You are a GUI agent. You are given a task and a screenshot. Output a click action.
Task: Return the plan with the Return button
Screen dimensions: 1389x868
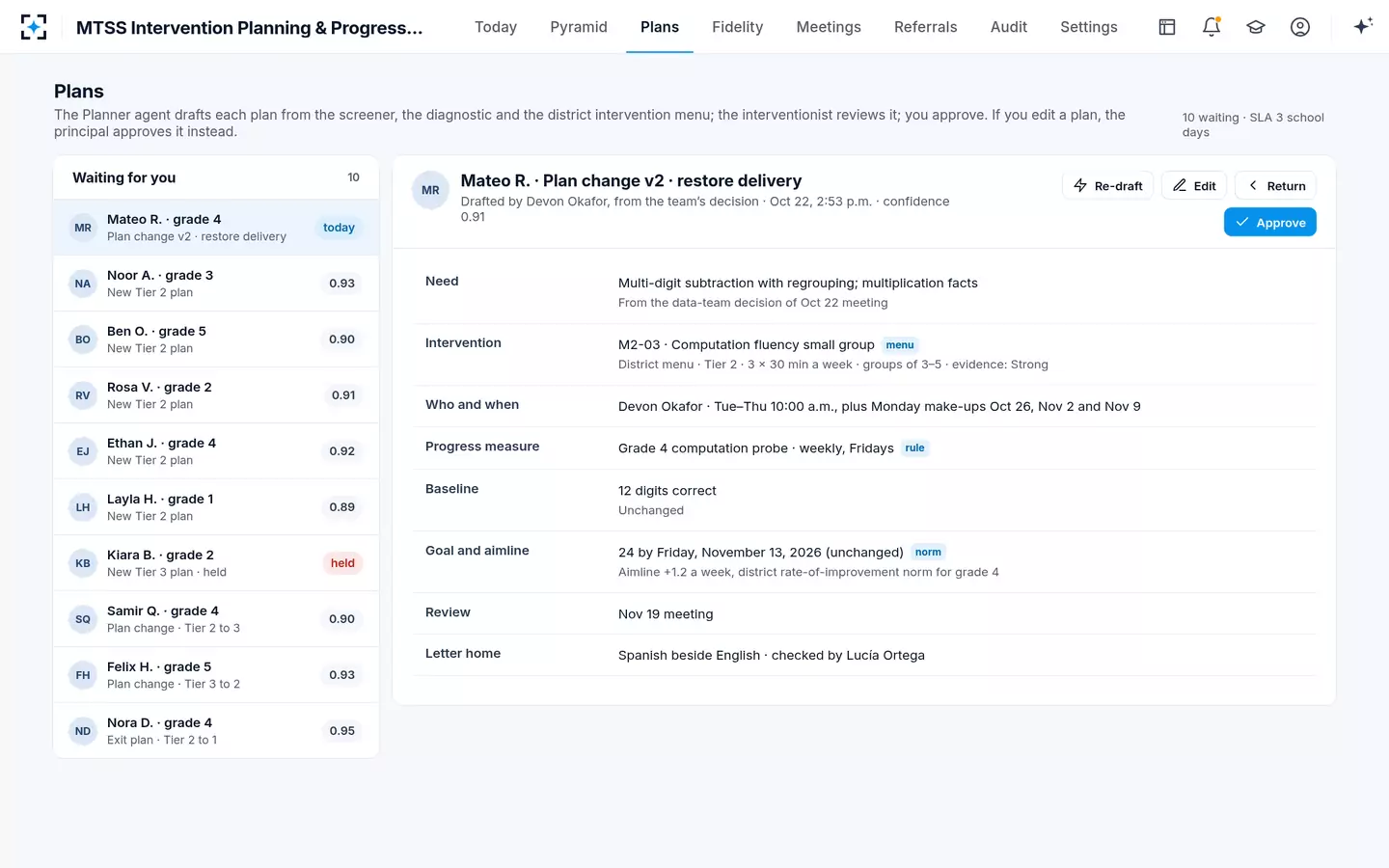coord(1276,186)
